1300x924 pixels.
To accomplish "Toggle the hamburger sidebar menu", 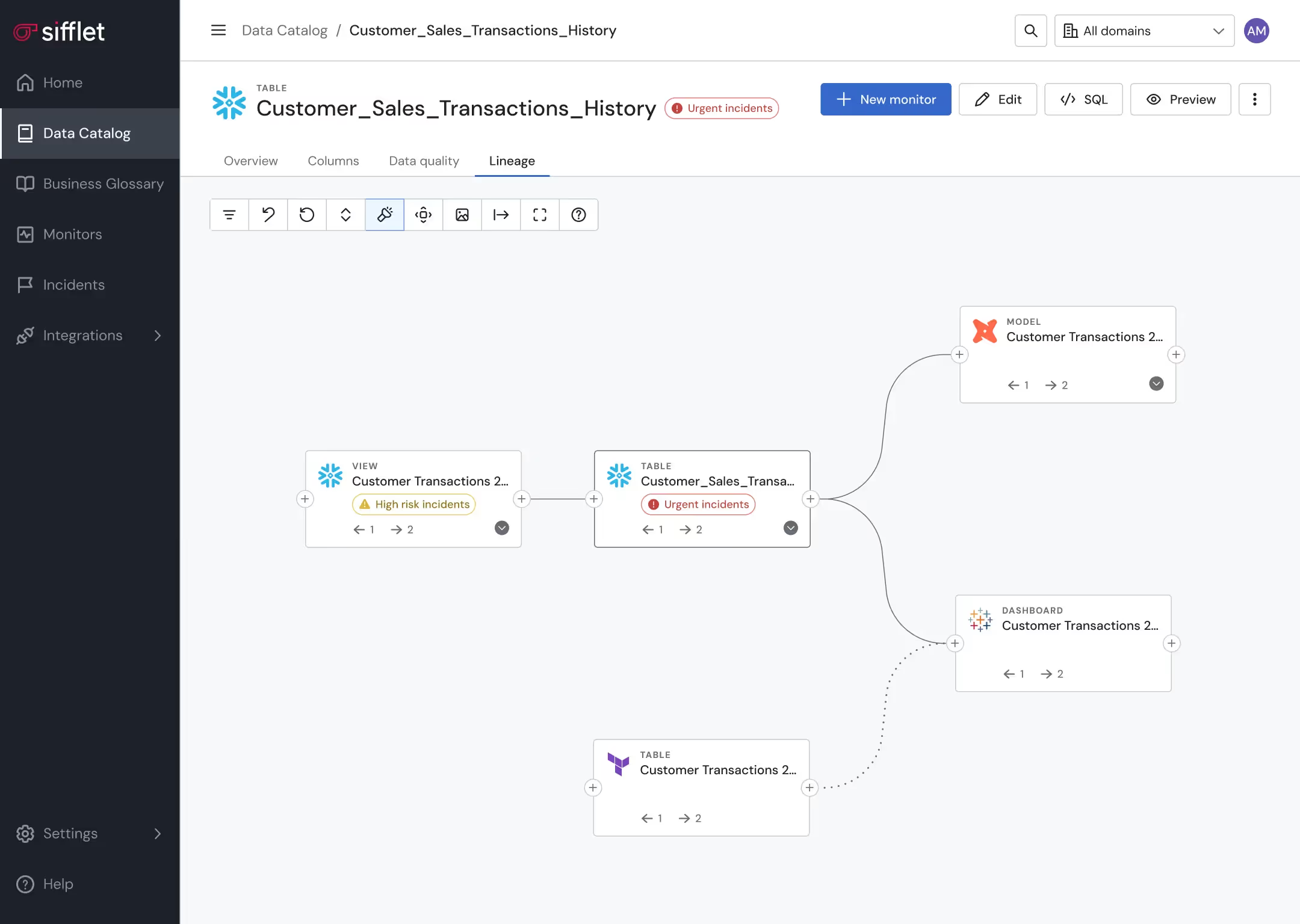I will (218, 30).
